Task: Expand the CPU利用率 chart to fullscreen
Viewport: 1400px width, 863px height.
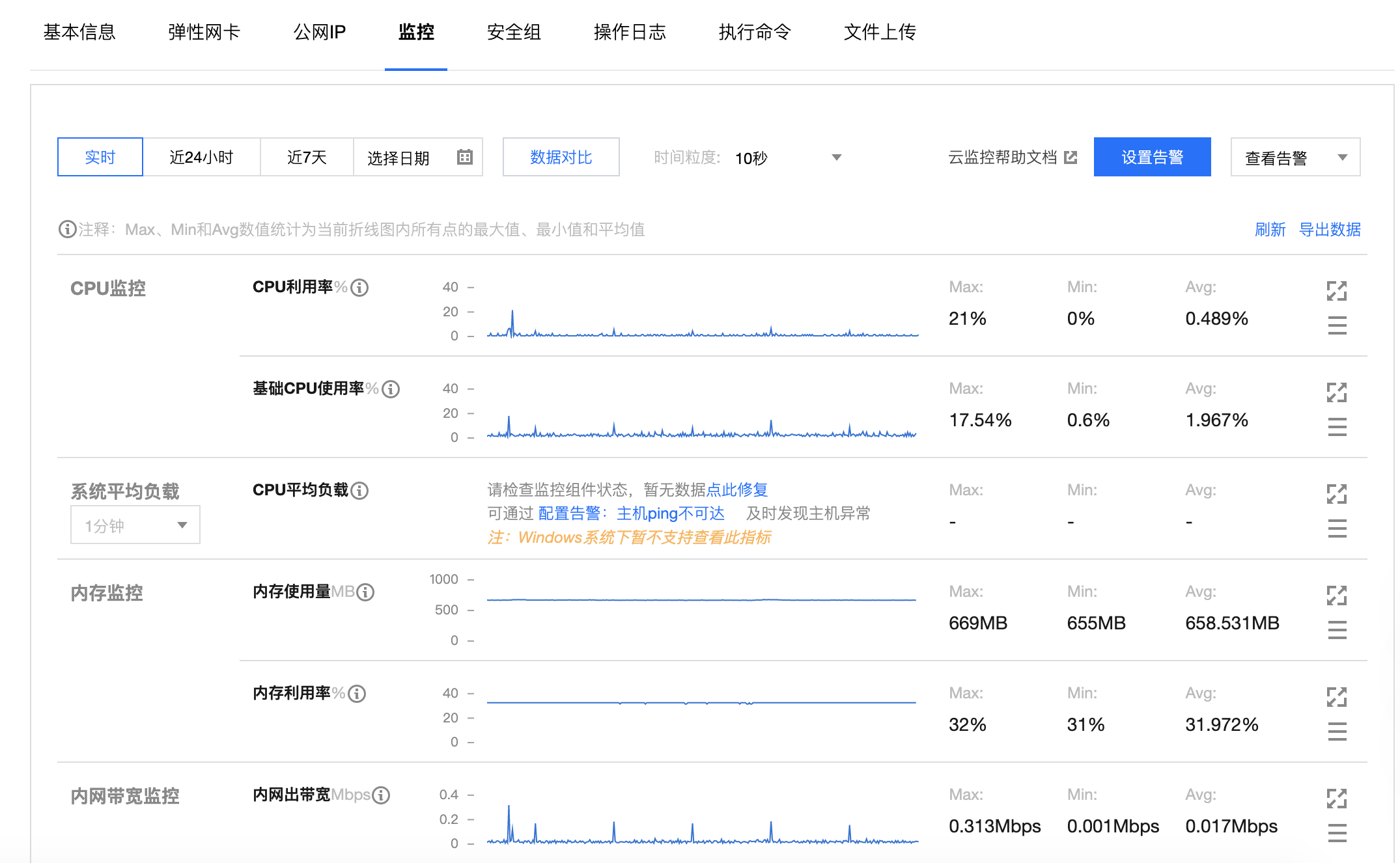Action: (x=1337, y=291)
